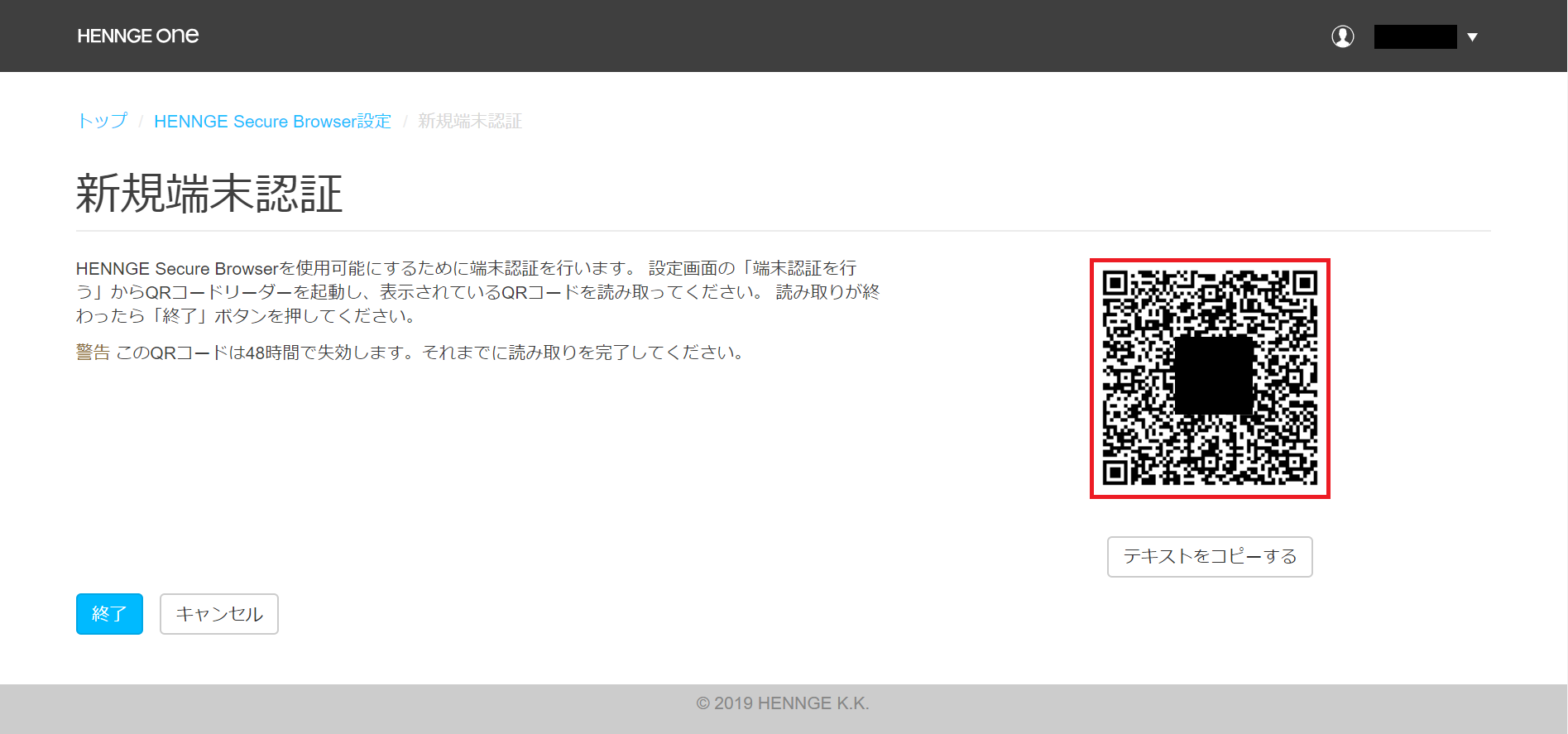The width and height of the screenshot is (1568, 734).
Task: Go to トップ breadcrumb link
Action: (x=102, y=121)
